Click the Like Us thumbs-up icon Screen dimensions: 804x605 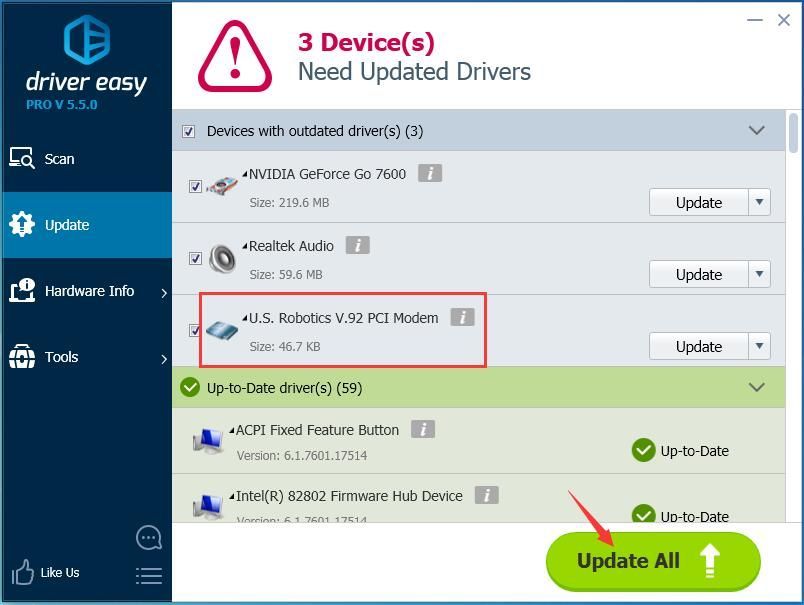(23, 572)
